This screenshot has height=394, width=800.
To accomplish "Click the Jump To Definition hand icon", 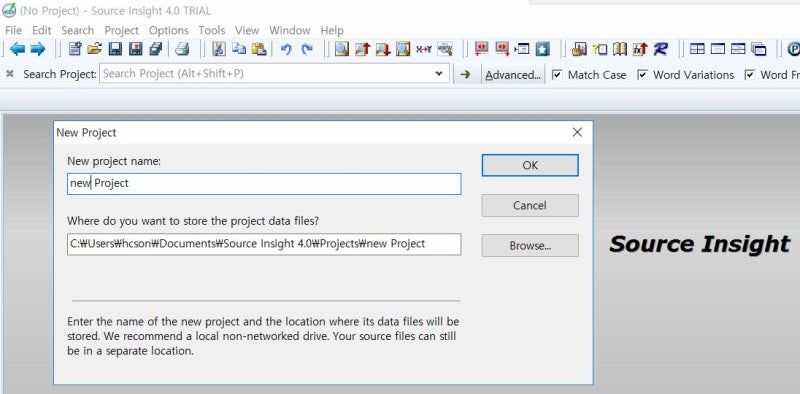I will tap(579, 49).
